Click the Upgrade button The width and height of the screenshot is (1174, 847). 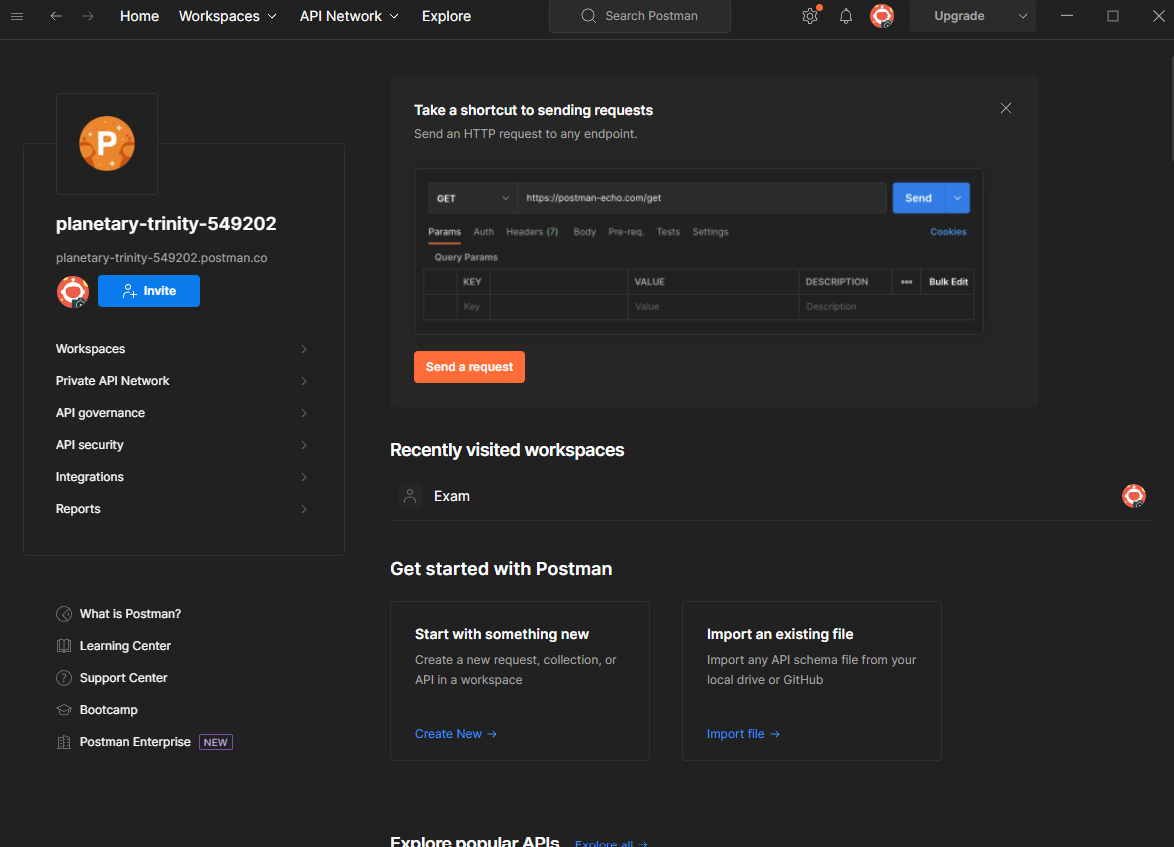959,16
